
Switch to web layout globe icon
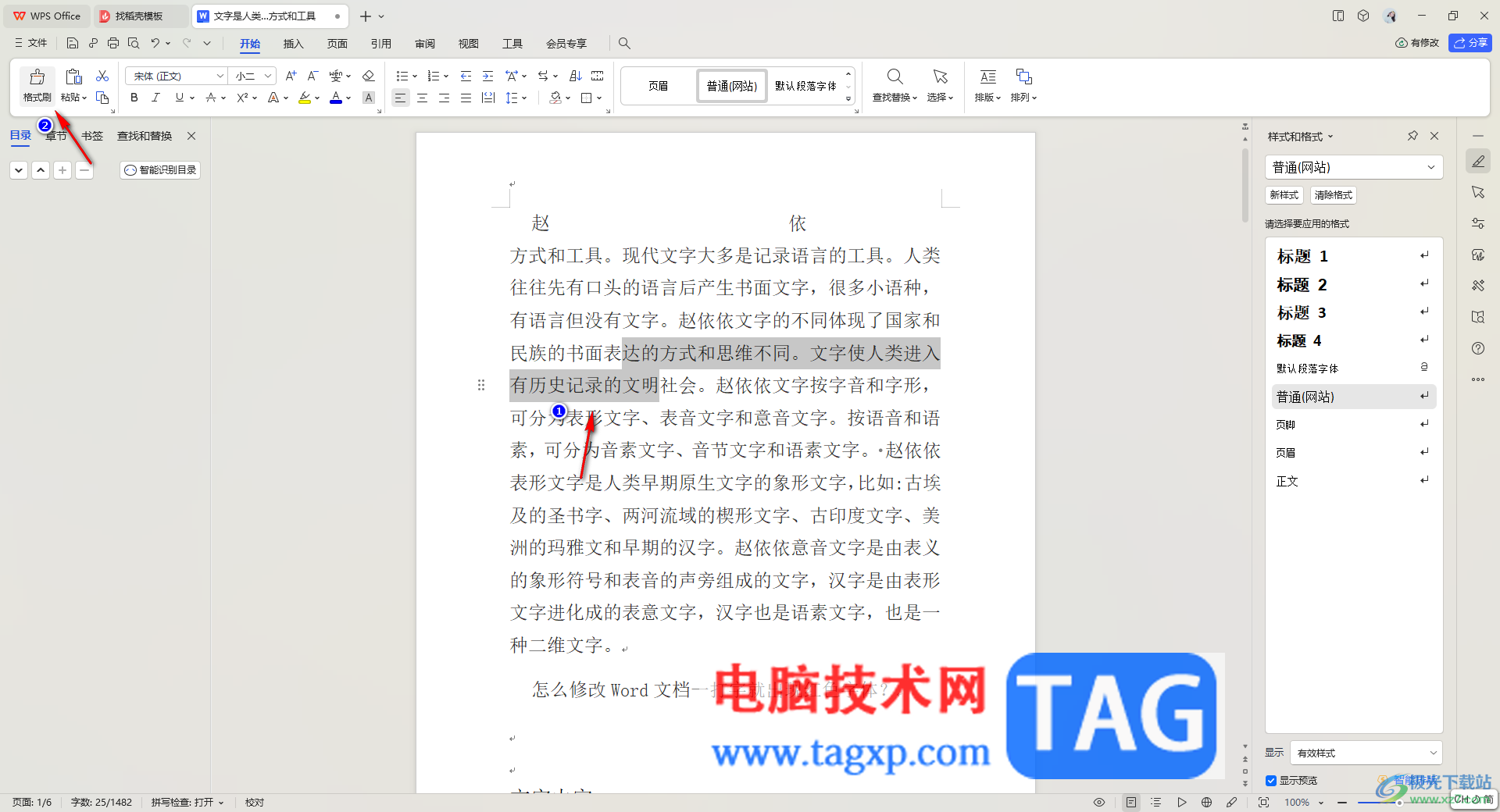coord(1207,802)
